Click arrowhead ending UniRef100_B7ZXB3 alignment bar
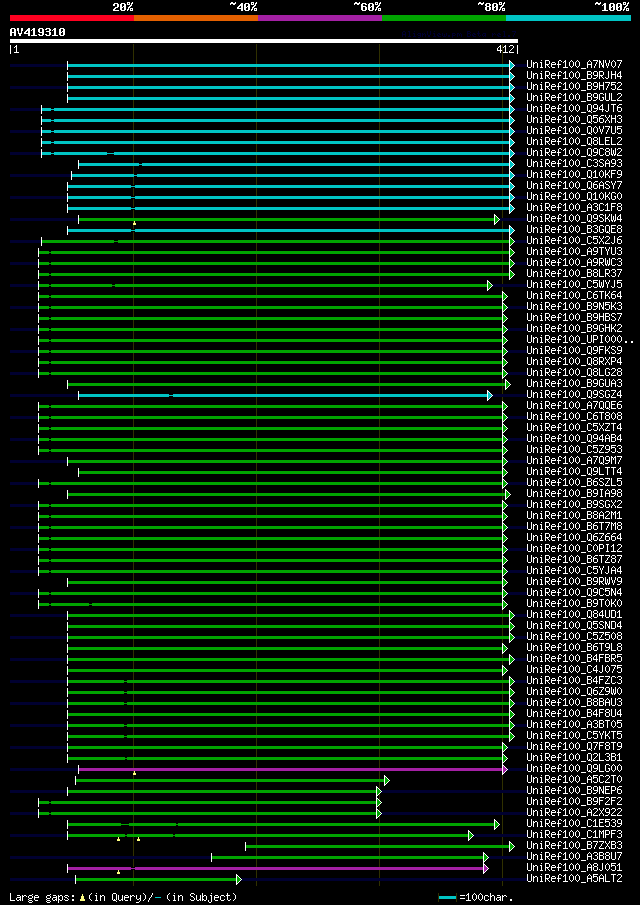Viewport: 640px width, 905px height. [512, 846]
